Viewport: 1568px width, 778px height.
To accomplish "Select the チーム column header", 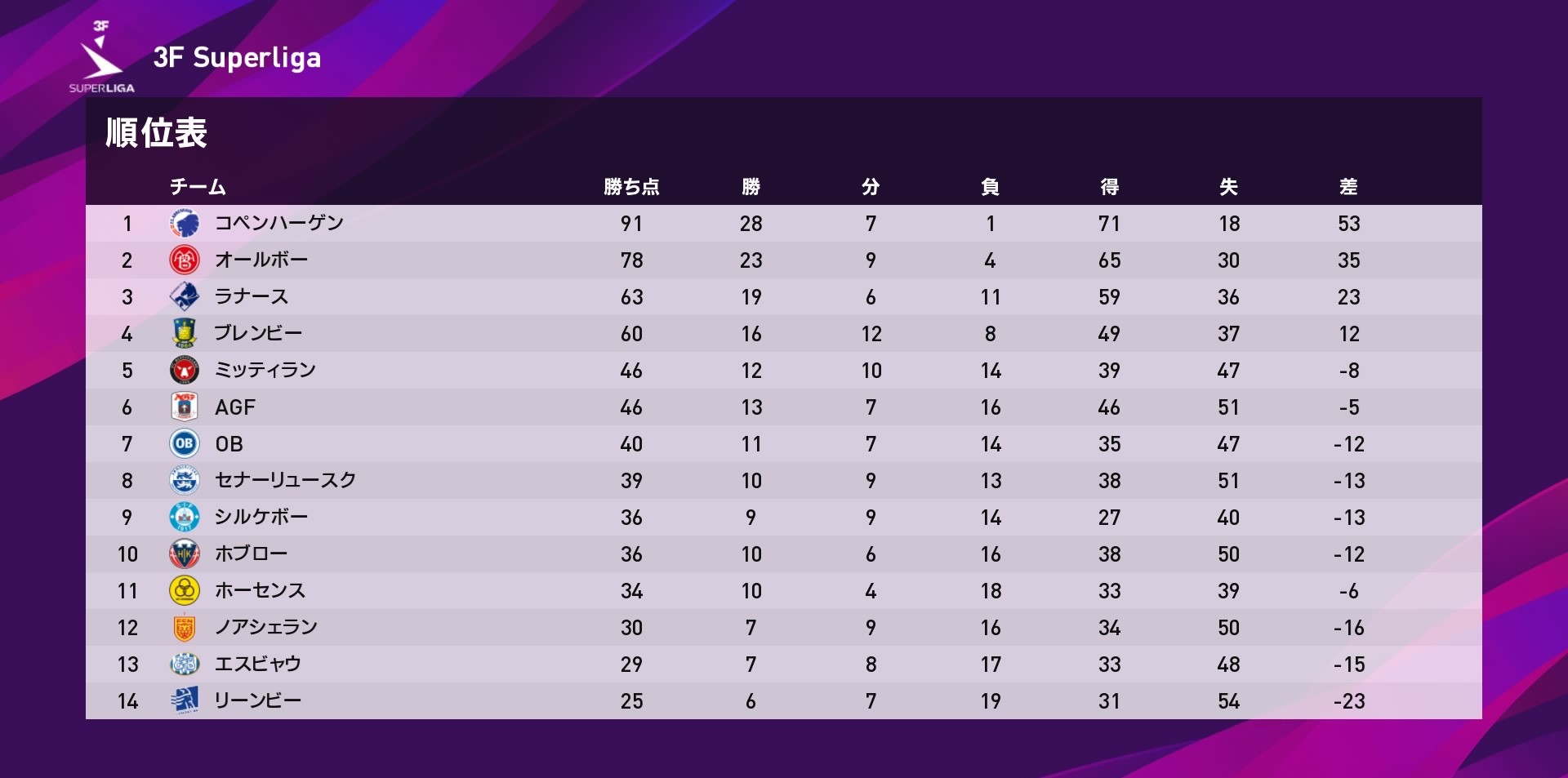I will tap(198, 187).
